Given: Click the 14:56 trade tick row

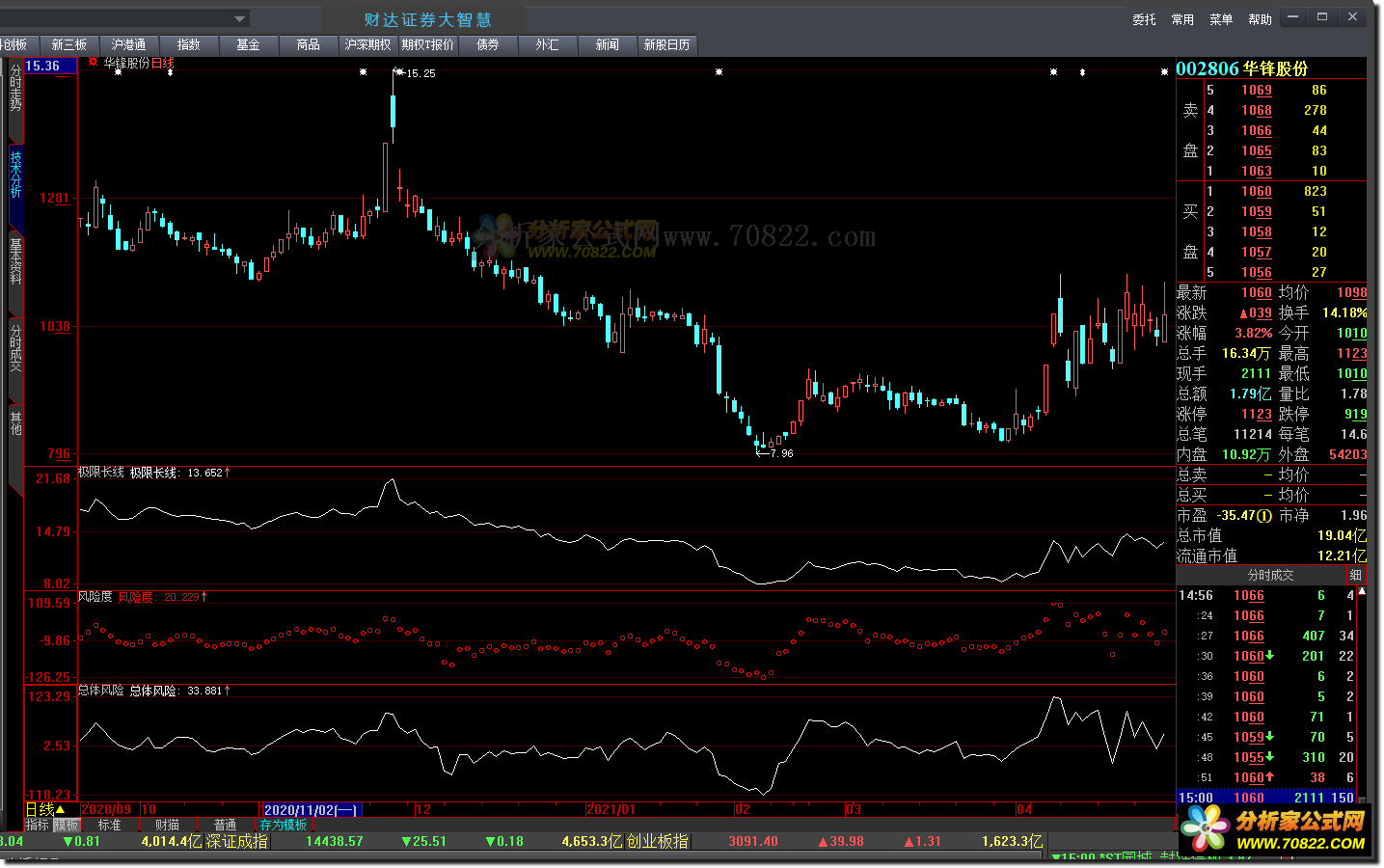Looking at the screenshot, I should pos(1267,595).
